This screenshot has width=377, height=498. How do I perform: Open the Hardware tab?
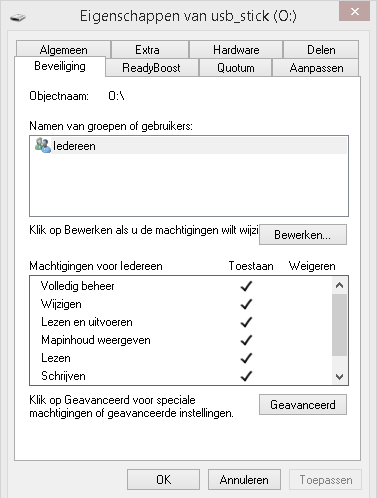coord(236,50)
